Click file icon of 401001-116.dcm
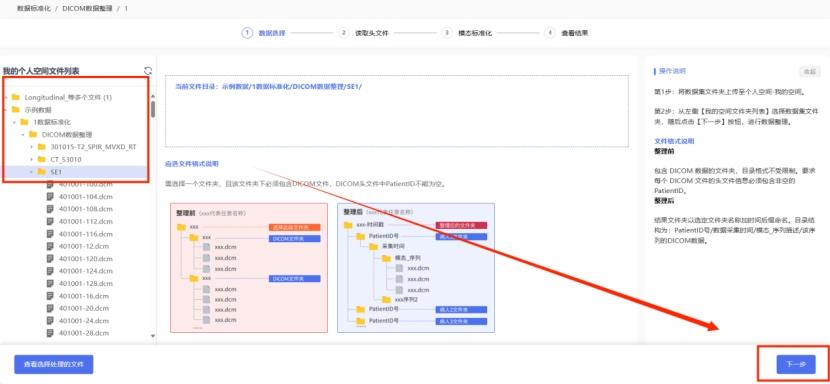The height and width of the screenshot is (384, 830). [50, 234]
